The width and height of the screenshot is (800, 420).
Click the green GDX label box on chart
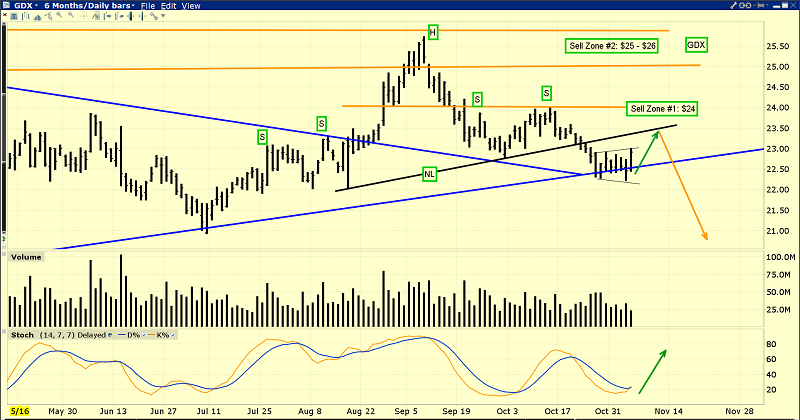(696, 45)
